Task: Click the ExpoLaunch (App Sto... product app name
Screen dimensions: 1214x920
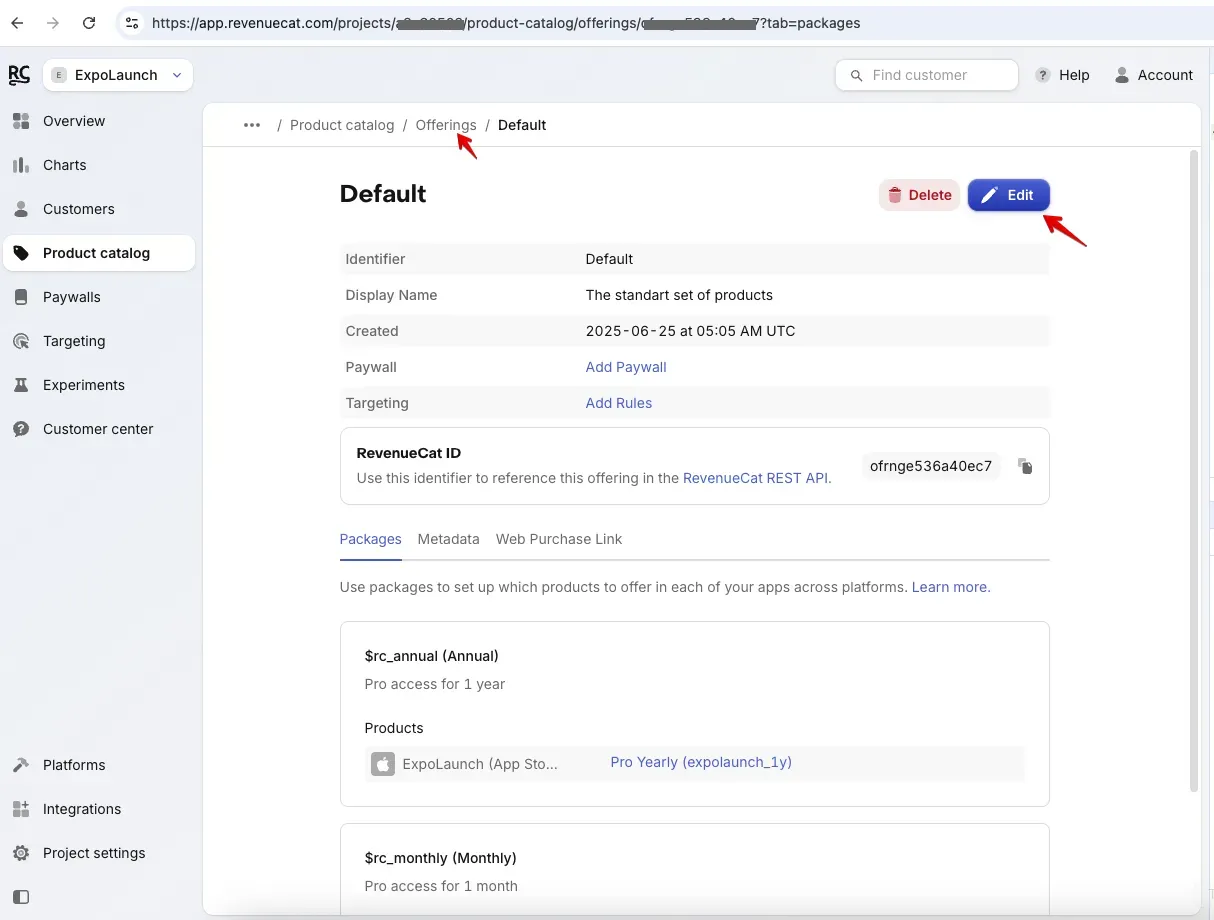Action: 480,764
